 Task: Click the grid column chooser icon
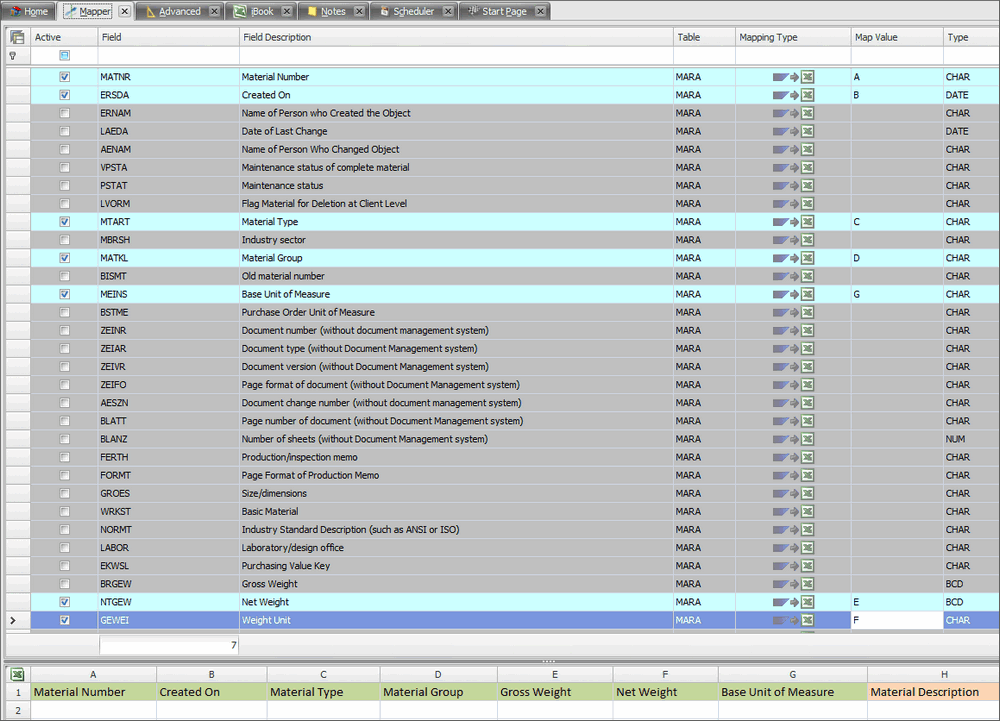(16, 37)
